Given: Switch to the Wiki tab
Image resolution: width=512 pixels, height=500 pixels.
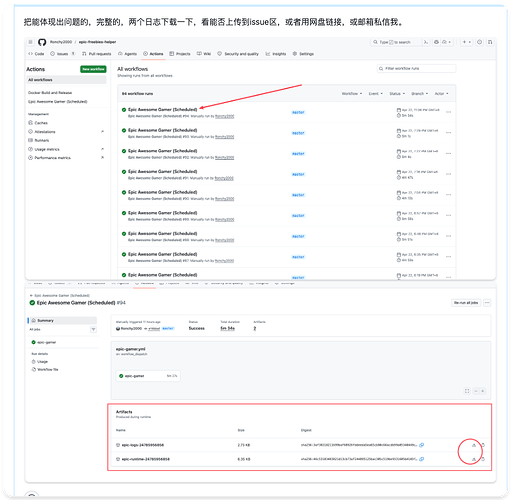Looking at the screenshot, I should pos(204,54).
